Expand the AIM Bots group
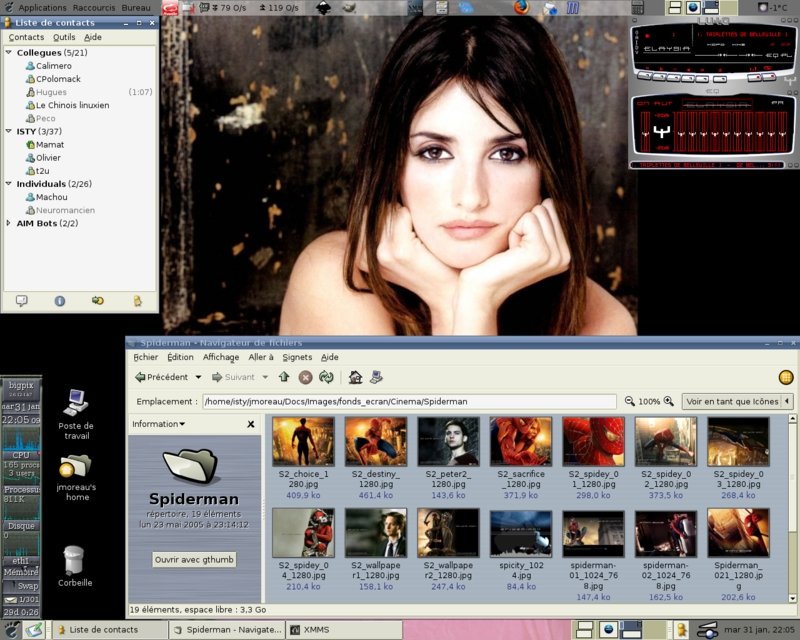The width and height of the screenshot is (800, 640). point(9,223)
